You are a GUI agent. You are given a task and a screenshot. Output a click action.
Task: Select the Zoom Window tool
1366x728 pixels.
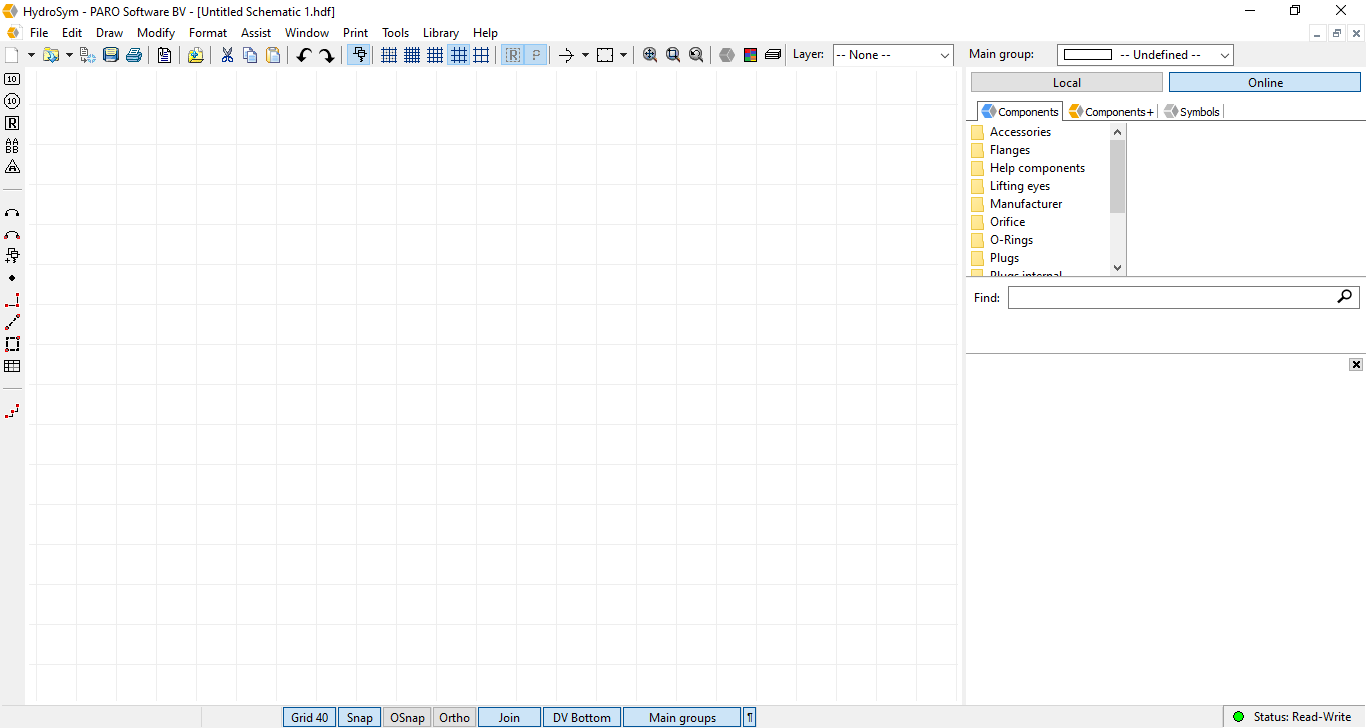[x=673, y=55]
